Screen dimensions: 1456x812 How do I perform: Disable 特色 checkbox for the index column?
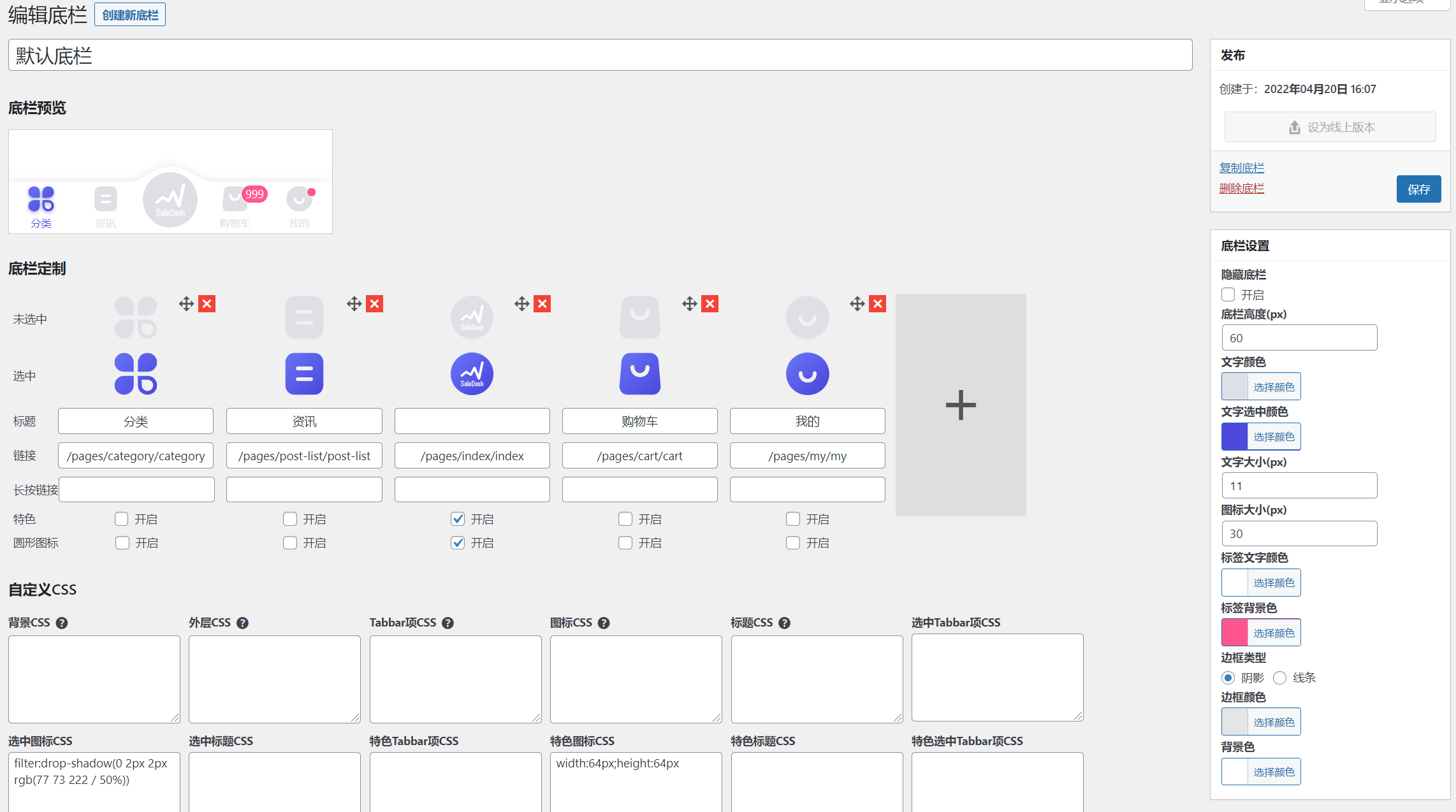(x=458, y=519)
